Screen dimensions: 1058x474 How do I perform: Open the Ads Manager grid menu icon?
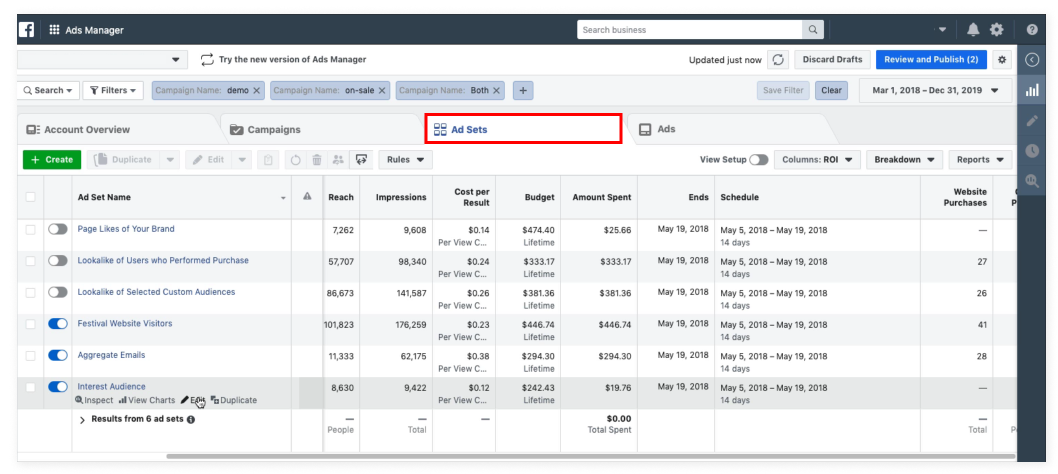[55, 30]
